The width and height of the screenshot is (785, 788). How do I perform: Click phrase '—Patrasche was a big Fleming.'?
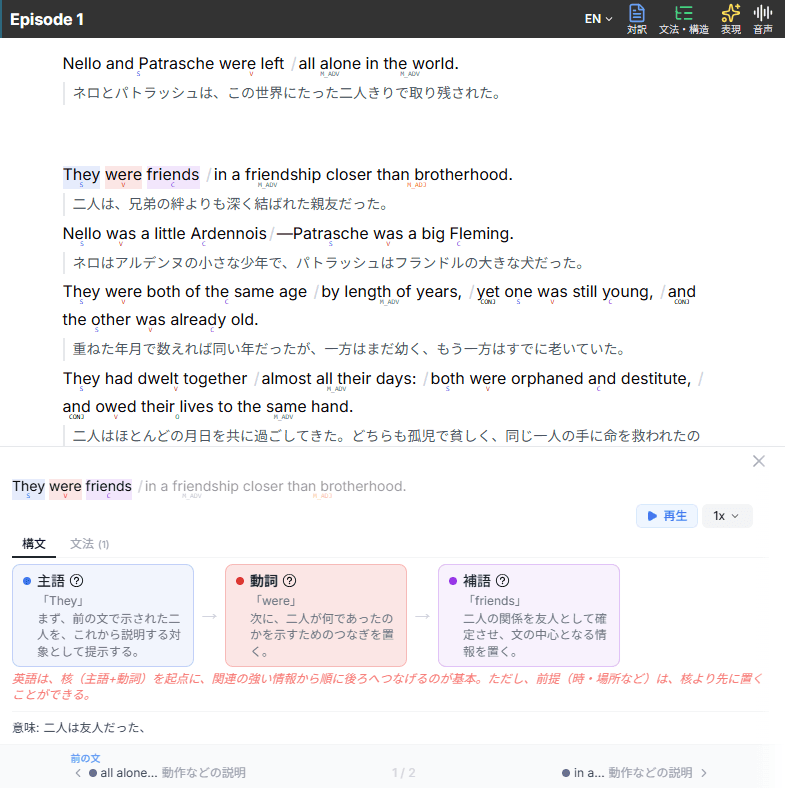tap(395, 234)
